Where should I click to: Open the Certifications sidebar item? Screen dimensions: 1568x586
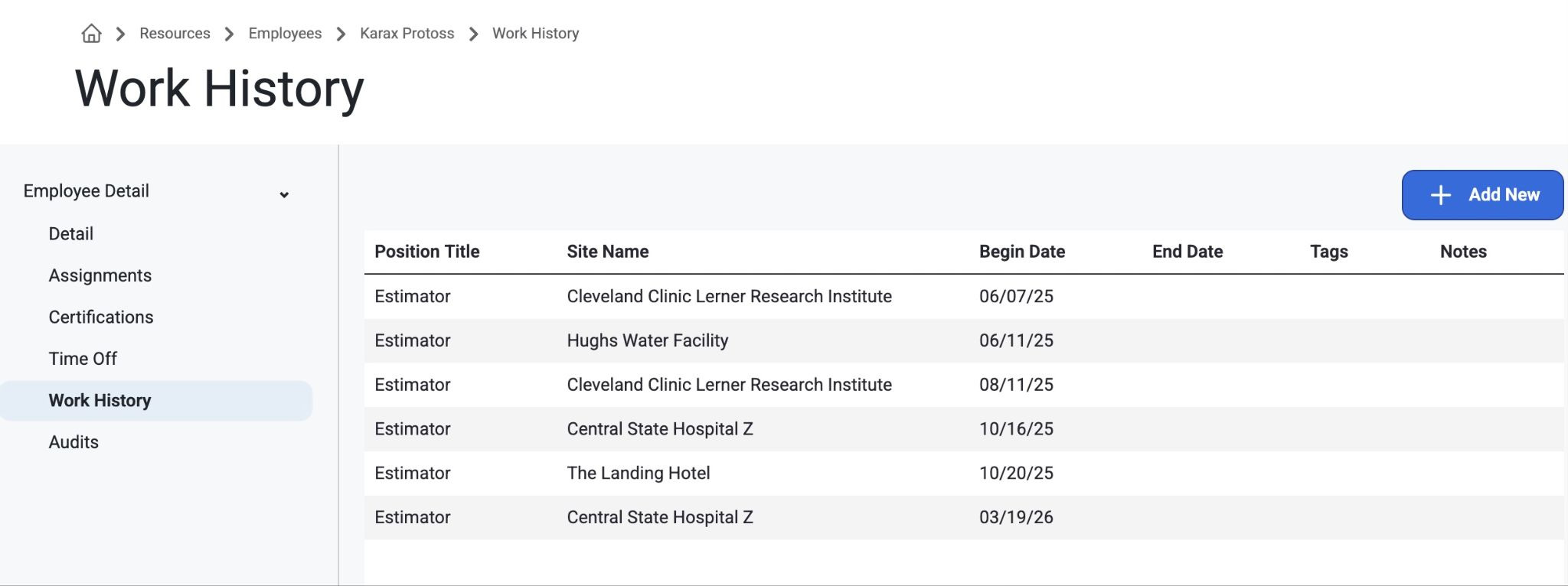(x=101, y=317)
